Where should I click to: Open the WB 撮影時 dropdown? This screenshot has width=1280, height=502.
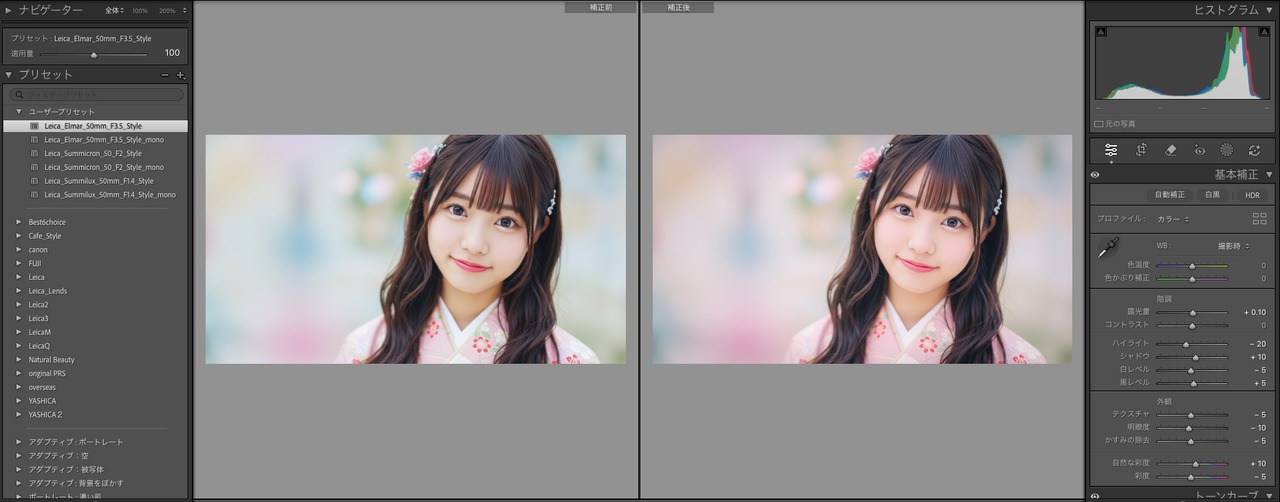tap(1232, 246)
